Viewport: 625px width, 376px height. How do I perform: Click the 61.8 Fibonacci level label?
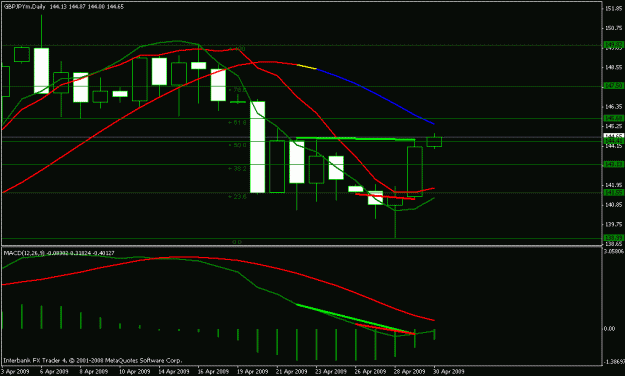[x=238, y=122]
